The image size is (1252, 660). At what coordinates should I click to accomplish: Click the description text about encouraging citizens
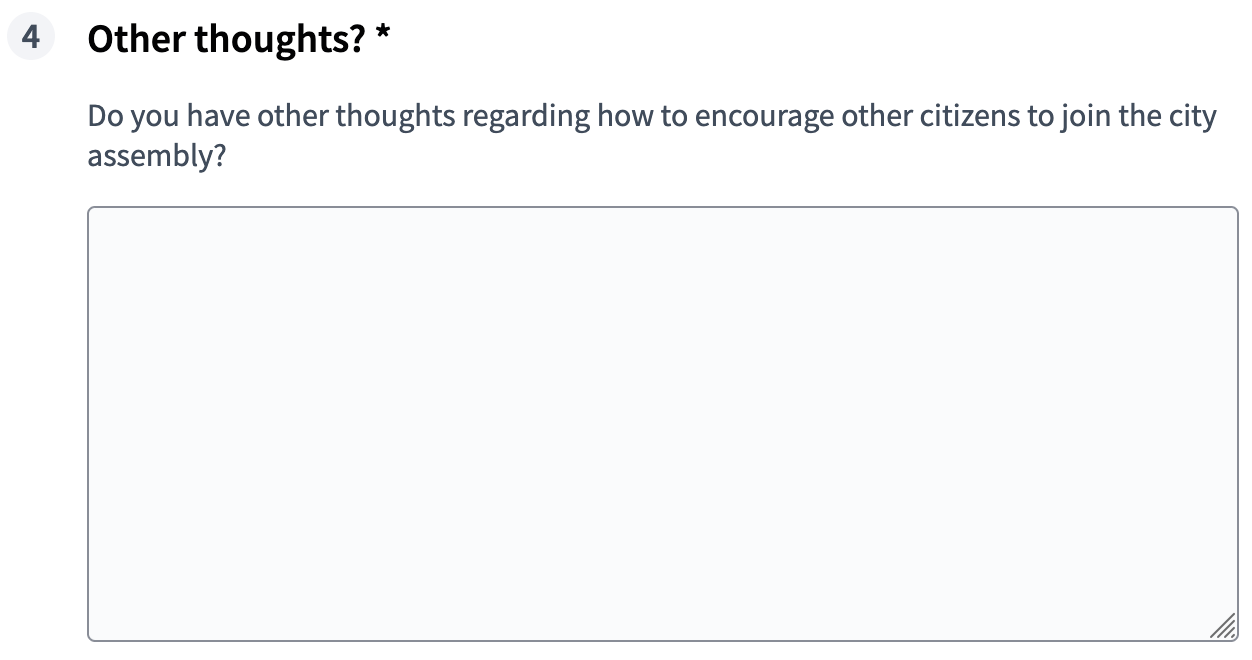(650, 115)
